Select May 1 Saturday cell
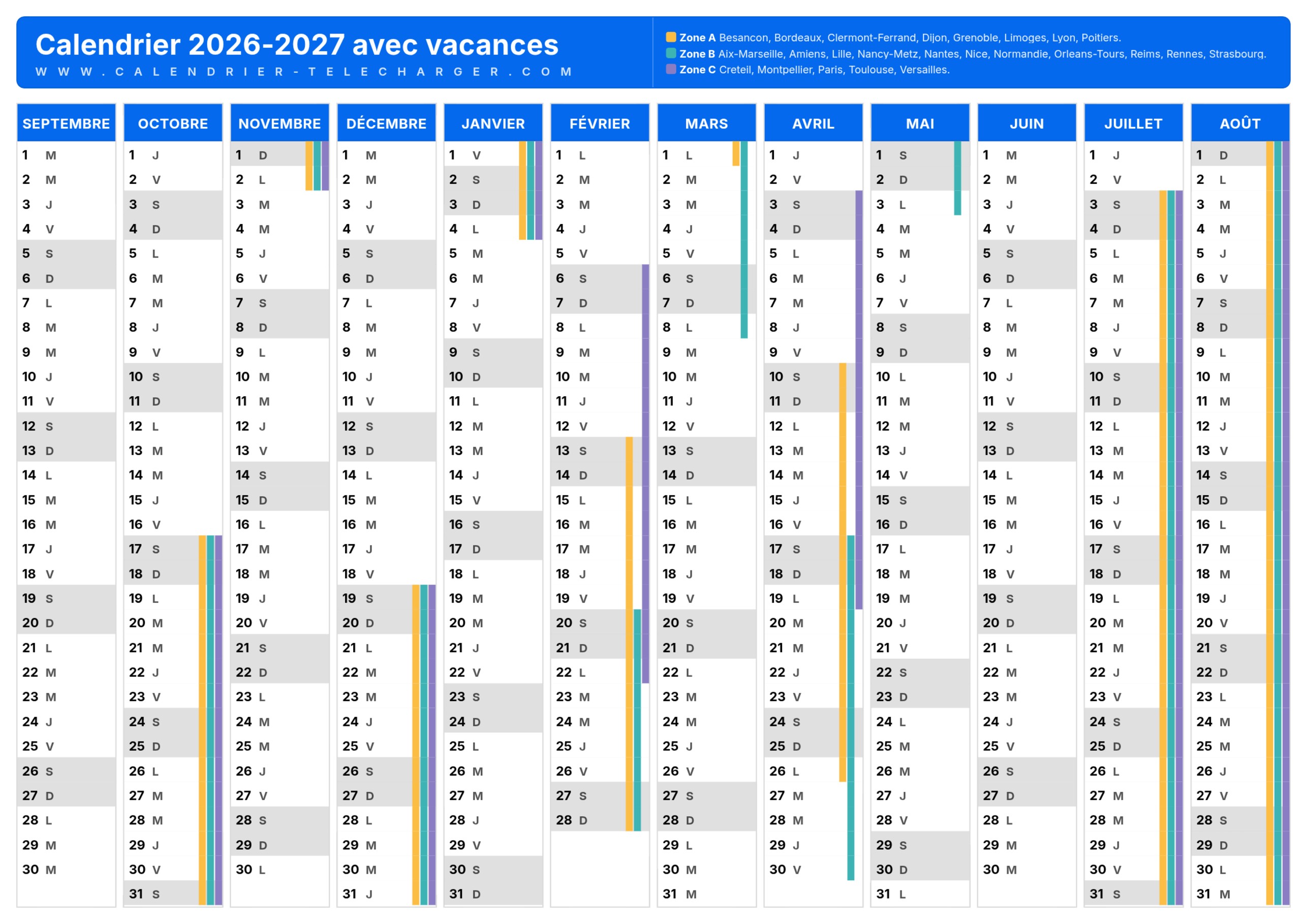 coord(920,155)
